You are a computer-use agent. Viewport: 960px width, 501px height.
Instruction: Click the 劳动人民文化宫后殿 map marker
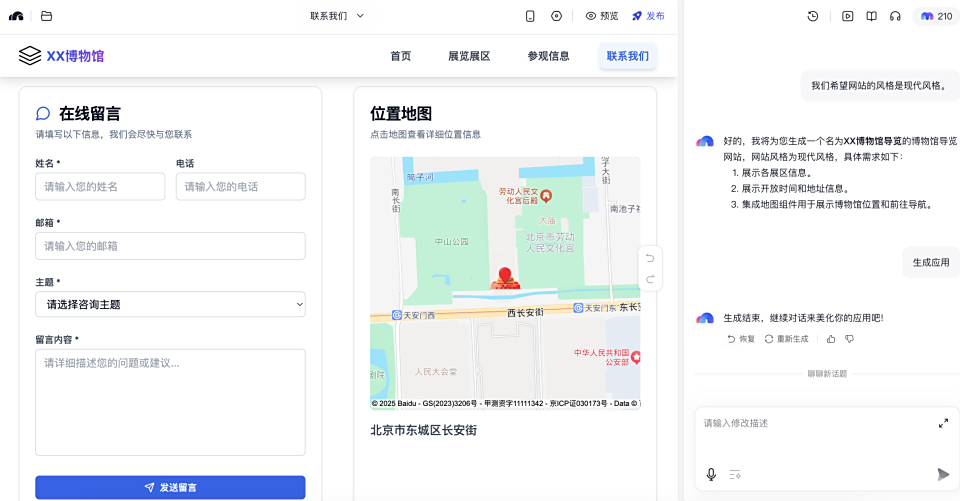pyautogui.click(x=546, y=196)
